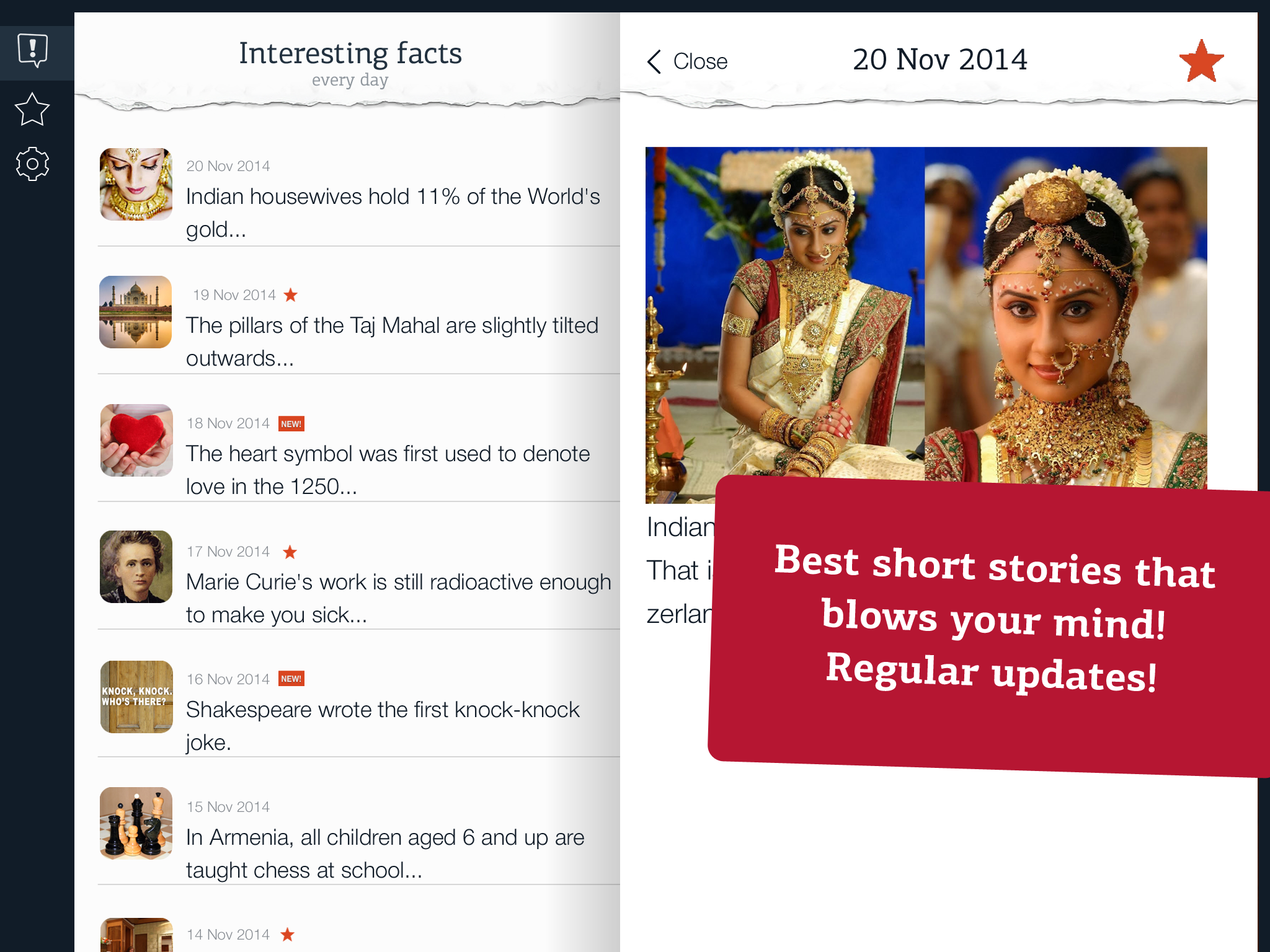The height and width of the screenshot is (952, 1270).
Task: Click the NEW! badge on 16 Nov 2014
Action: pos(291,679)
